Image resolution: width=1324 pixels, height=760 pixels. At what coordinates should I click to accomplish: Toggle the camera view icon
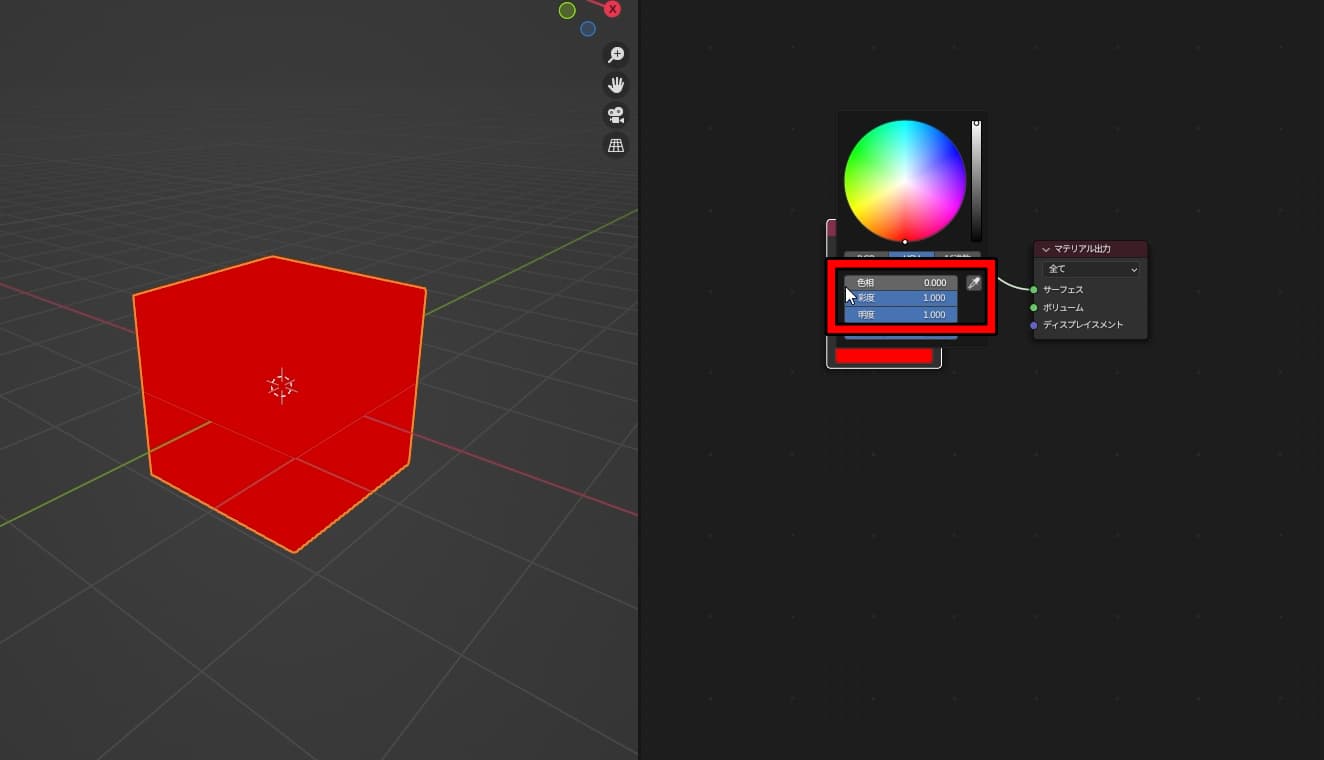tap(616, 115)
